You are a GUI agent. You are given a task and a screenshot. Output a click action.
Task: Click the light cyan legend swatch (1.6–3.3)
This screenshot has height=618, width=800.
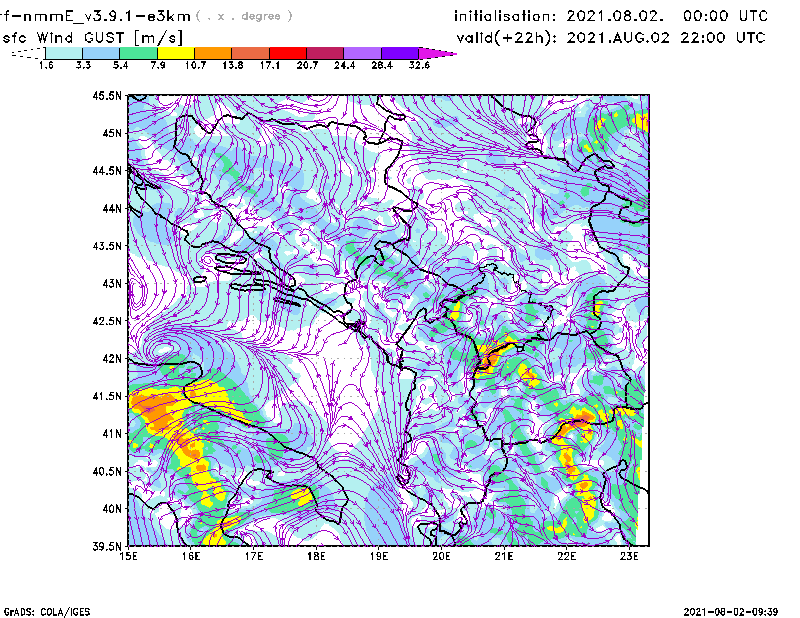(64, 53)
